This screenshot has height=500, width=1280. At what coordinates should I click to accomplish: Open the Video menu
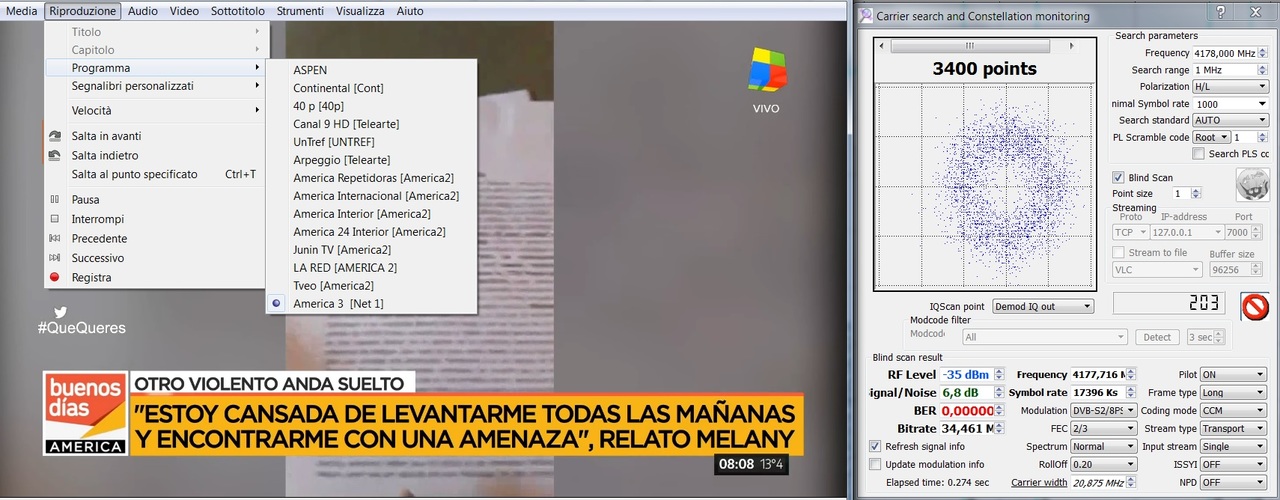pos(184,11)
